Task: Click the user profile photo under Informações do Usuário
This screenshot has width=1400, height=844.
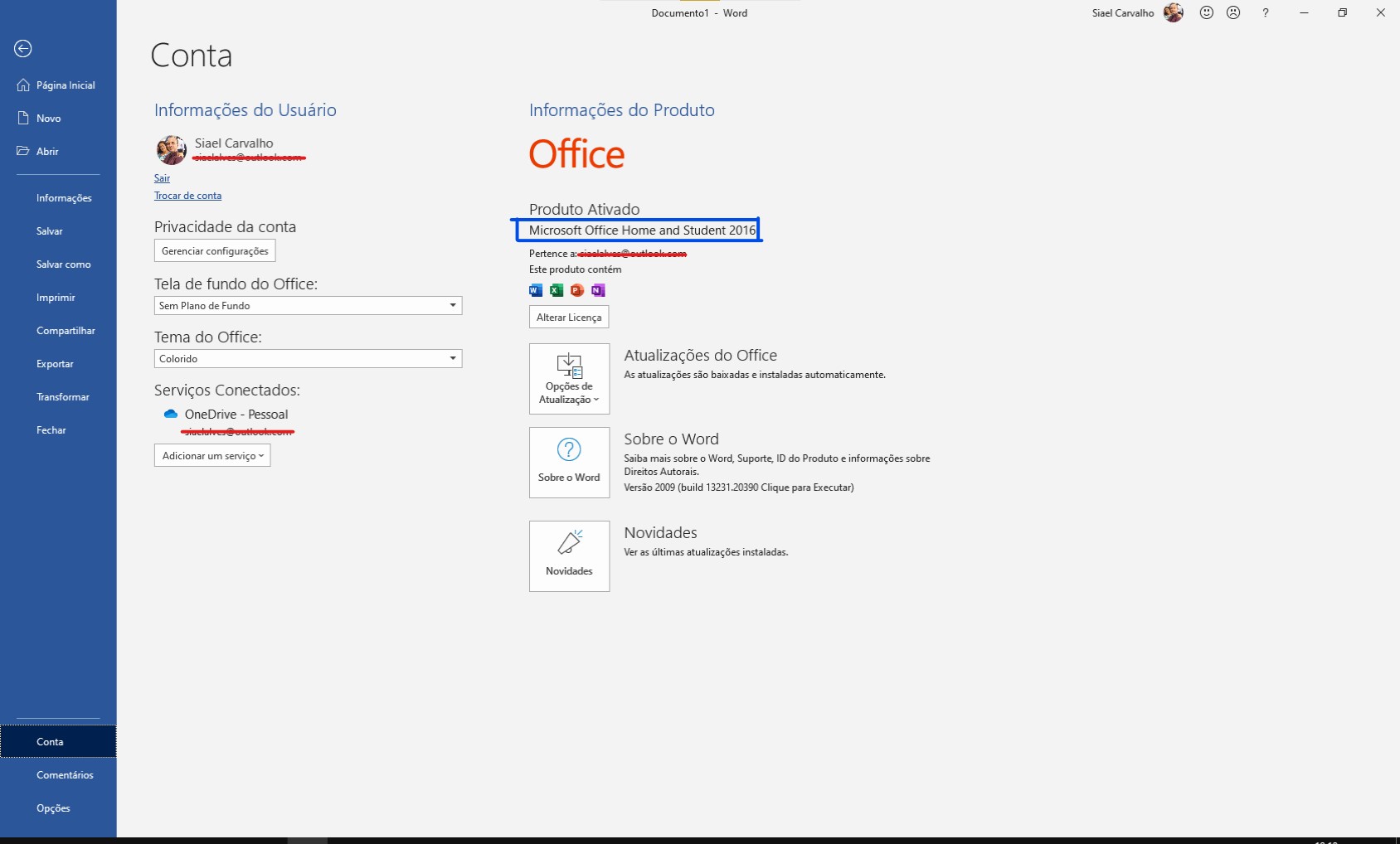Action: click(172, 150)
